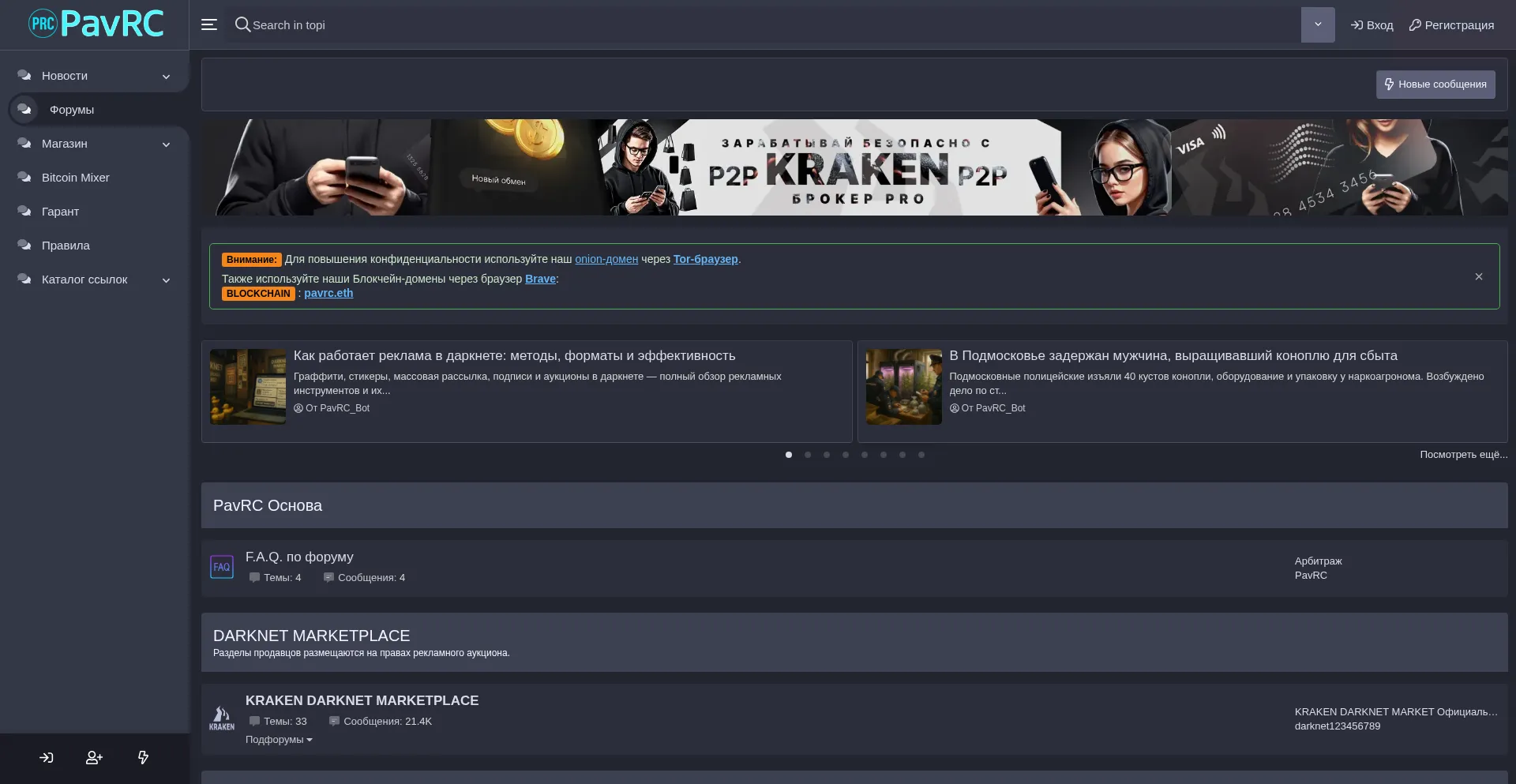This screenshot has width=1516, height=784.
Task: Click the Правила sidebar icon
Action: 24,246
